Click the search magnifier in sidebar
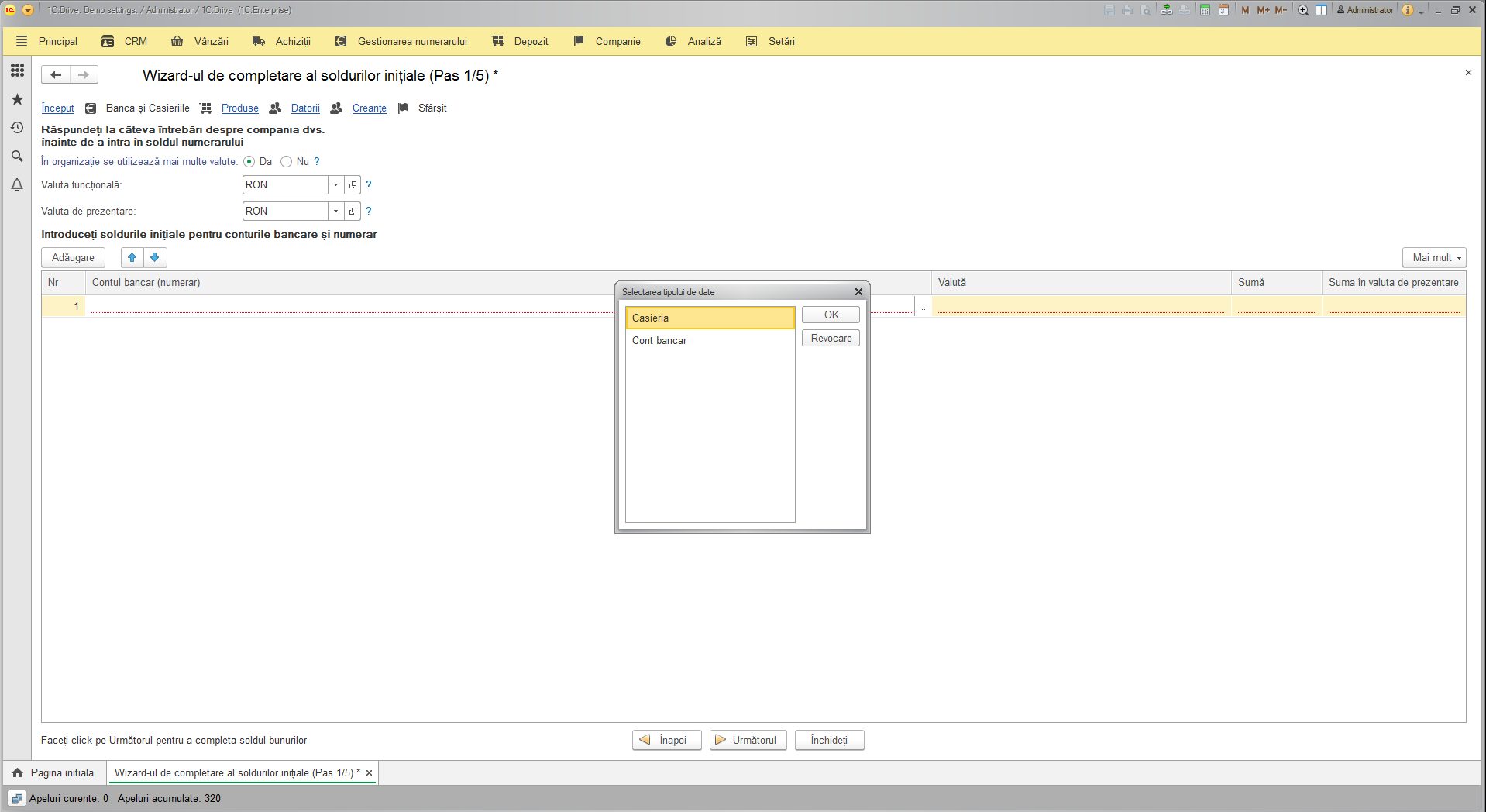1486x812 pixels. pyautogui.click(x=17, y=157)
